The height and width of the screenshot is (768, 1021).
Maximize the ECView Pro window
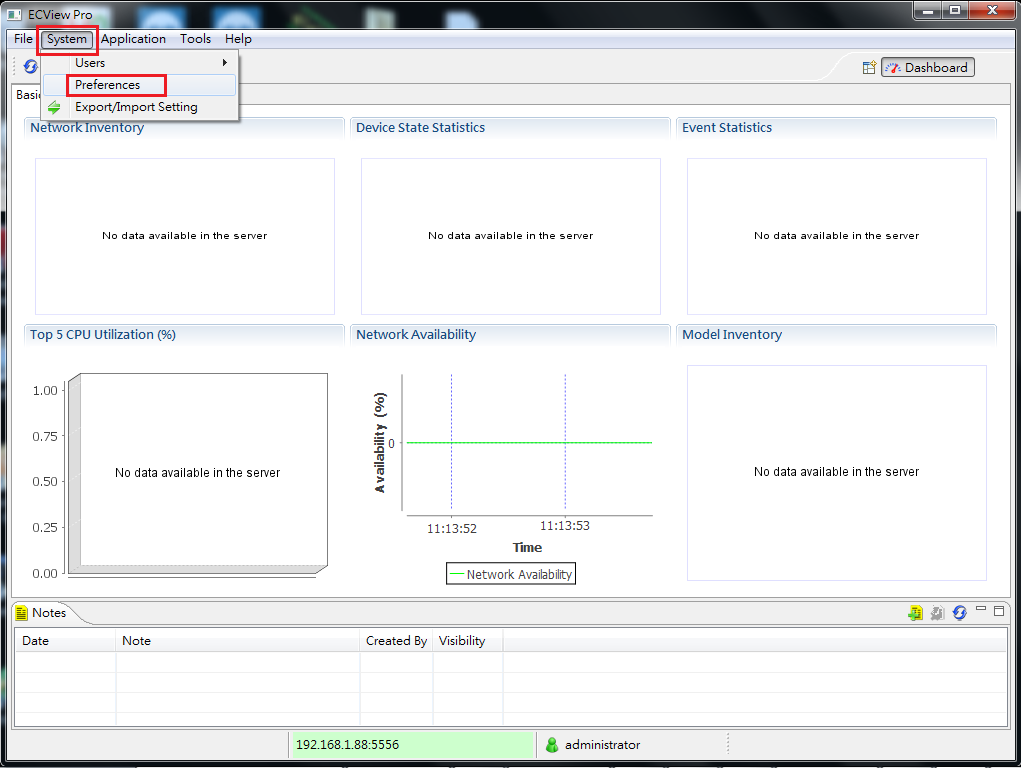tap(955, 10)
